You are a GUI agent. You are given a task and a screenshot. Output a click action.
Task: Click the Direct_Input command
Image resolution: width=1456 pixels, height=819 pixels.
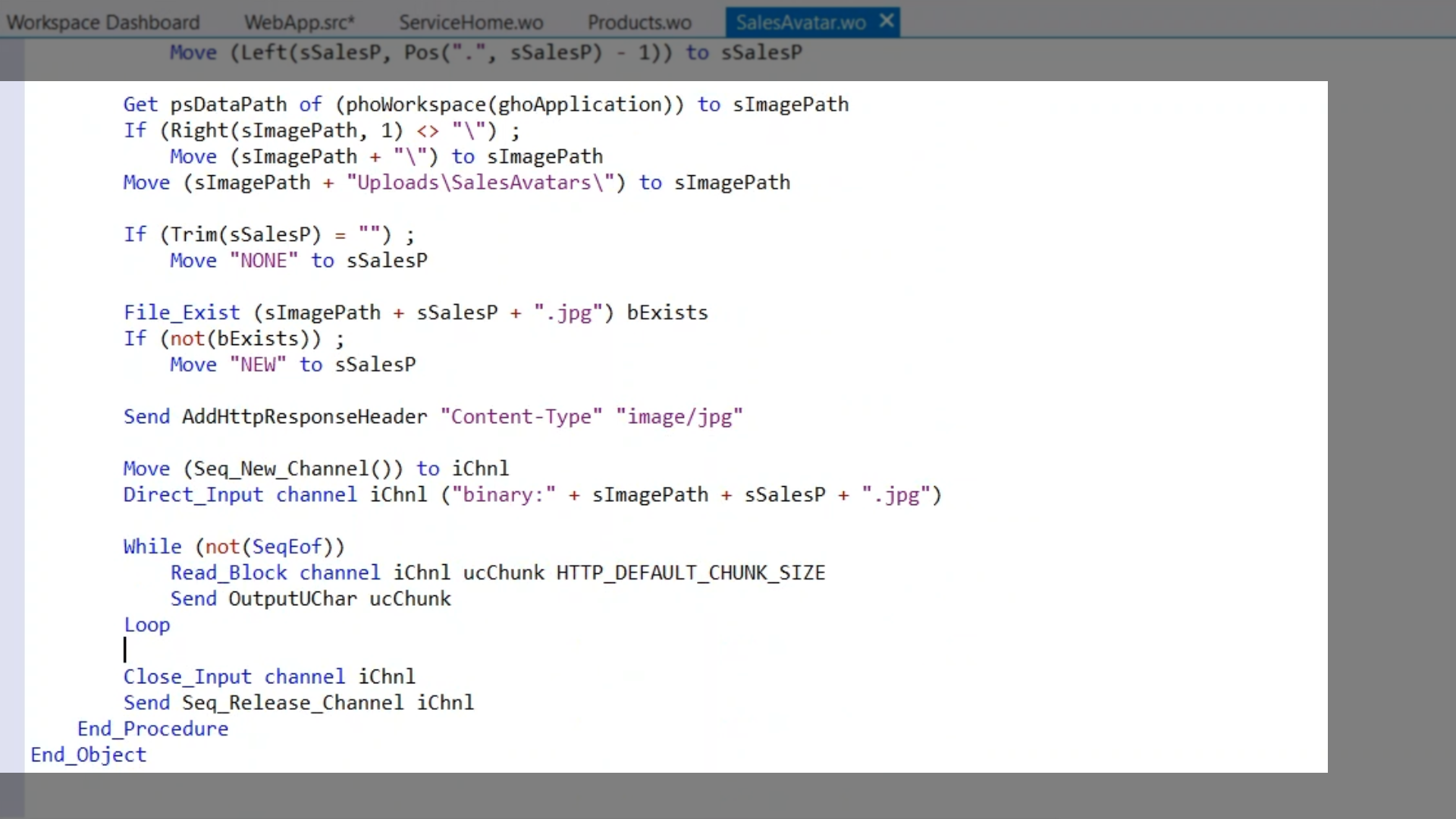pyautogui.click(x=193, y=495)
